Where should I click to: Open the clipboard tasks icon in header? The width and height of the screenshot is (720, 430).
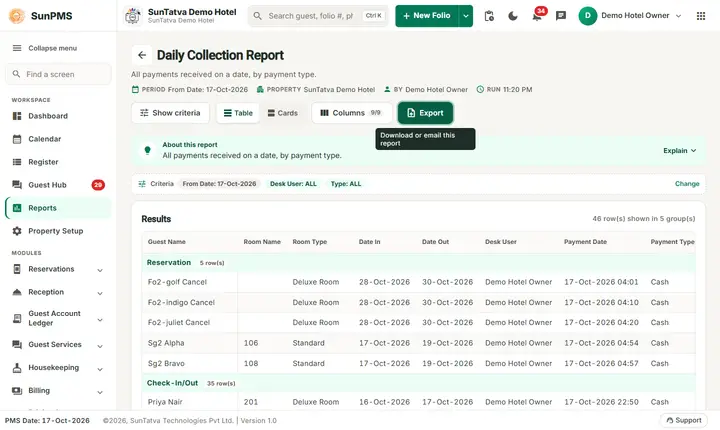489,16
